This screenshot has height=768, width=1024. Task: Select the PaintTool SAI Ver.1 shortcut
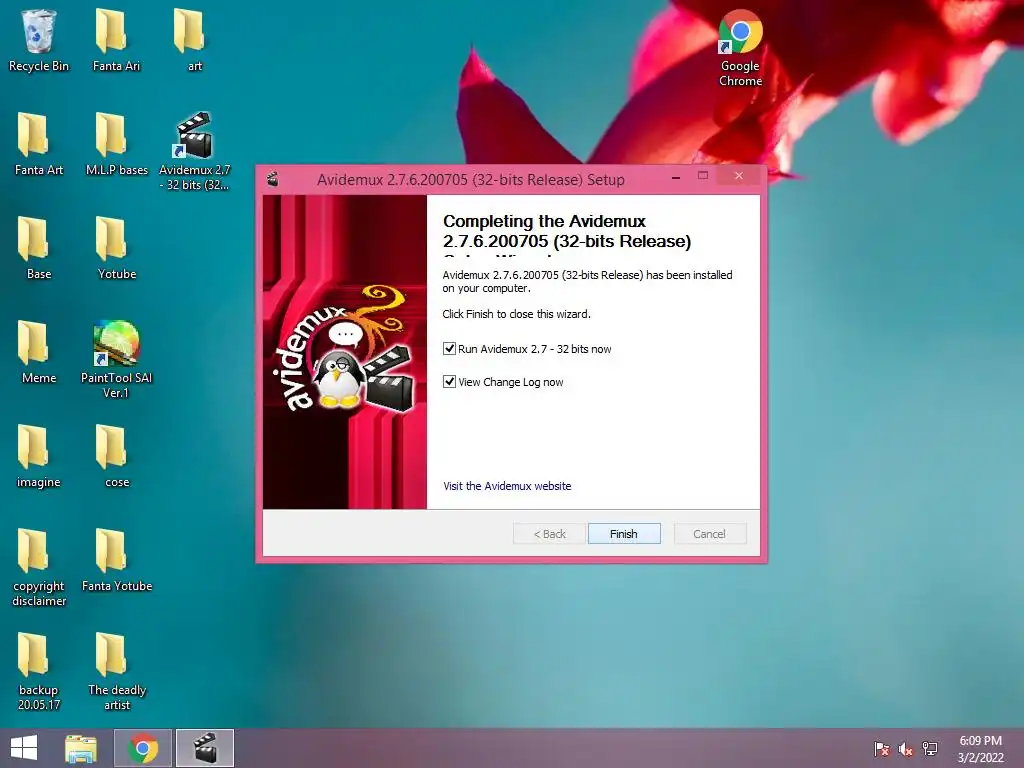coord(116,359)
